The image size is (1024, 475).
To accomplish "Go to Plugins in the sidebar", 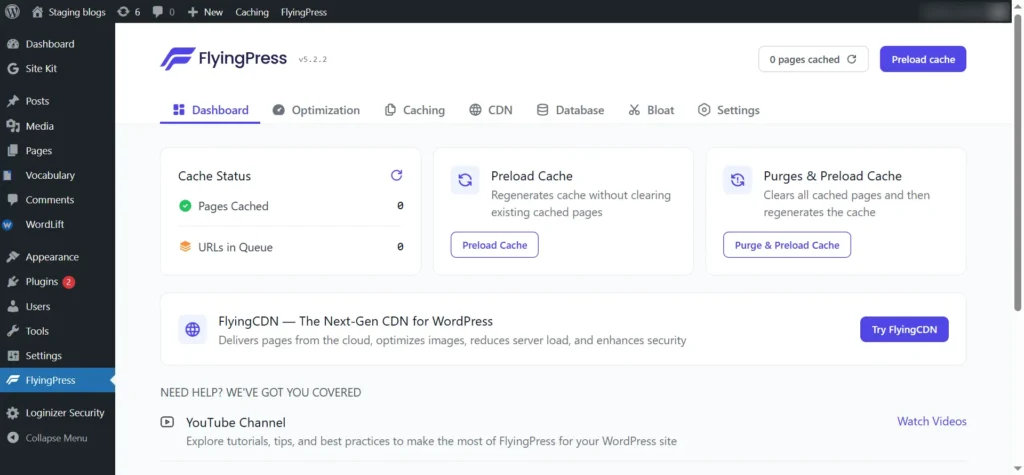I will [x=42, y=282].
